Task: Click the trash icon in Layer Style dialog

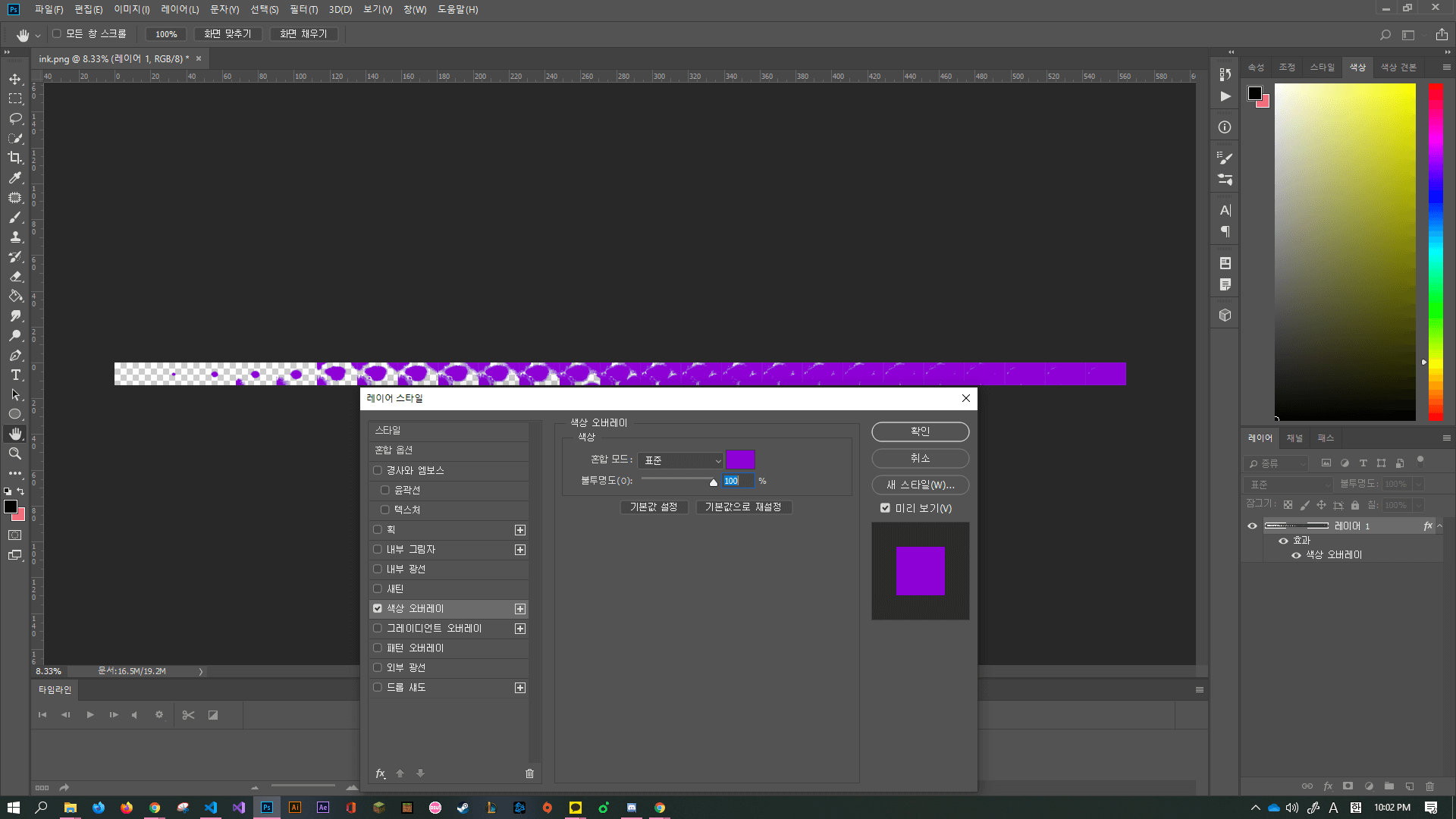Action: click(529, 773)
